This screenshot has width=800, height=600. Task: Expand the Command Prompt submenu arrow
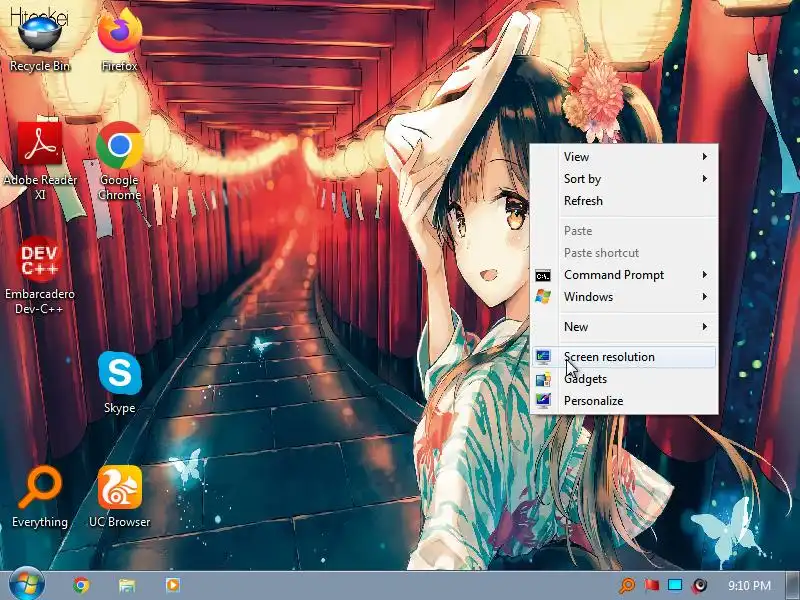pos(705,274)
